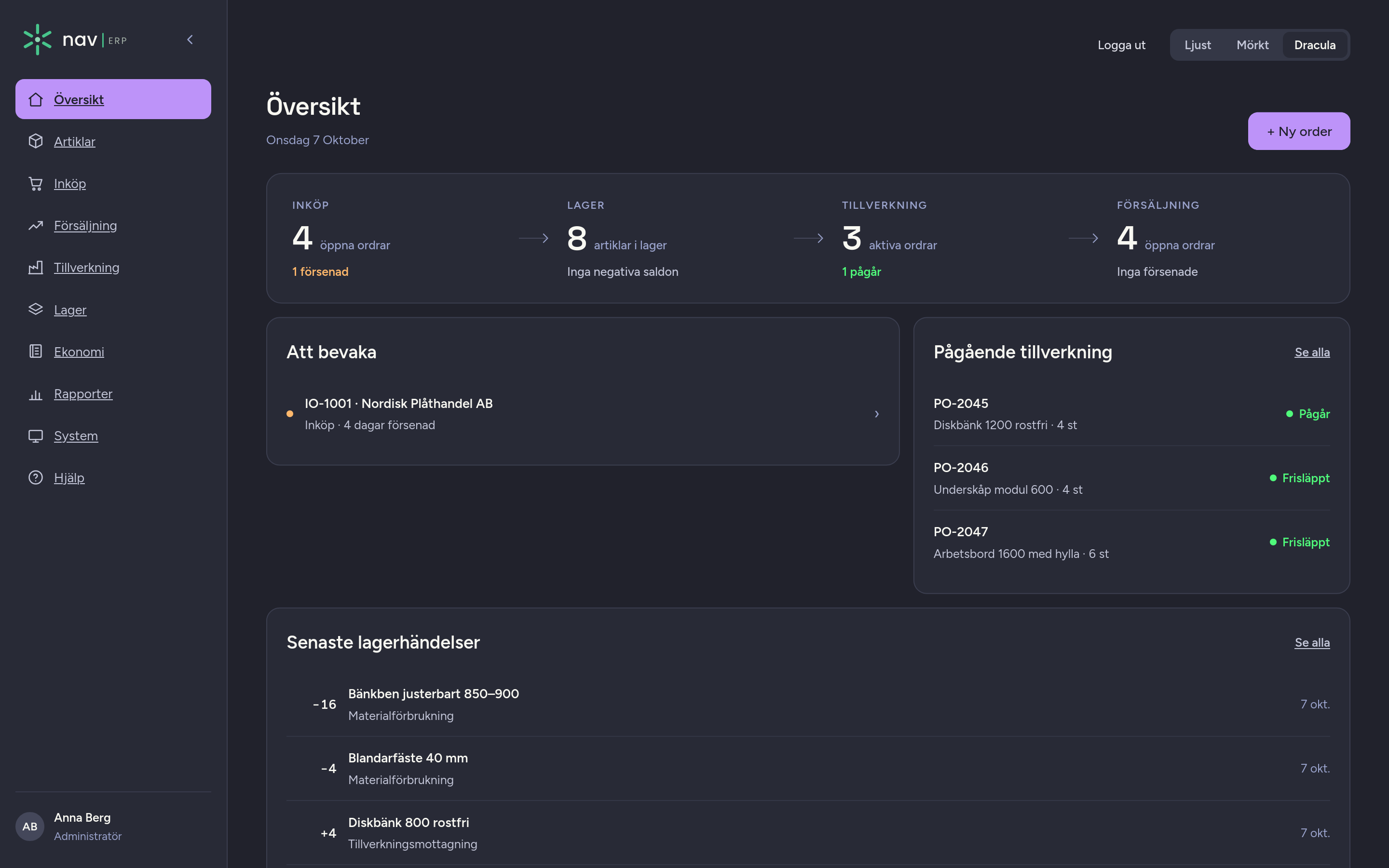
Task: Click the box icon next to Artiklar
Action: click(x=36, y=141)
